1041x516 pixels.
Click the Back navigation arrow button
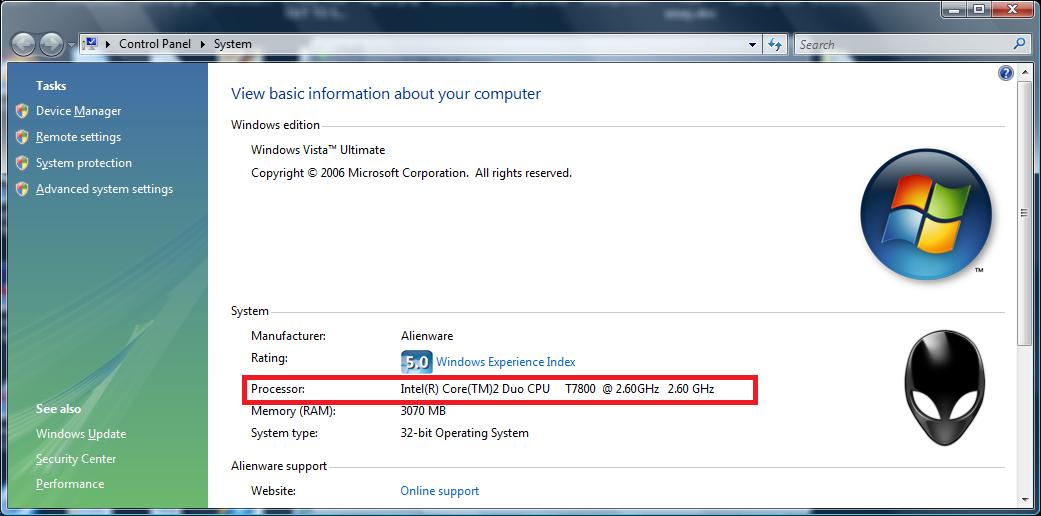click(x=23, y=44)
